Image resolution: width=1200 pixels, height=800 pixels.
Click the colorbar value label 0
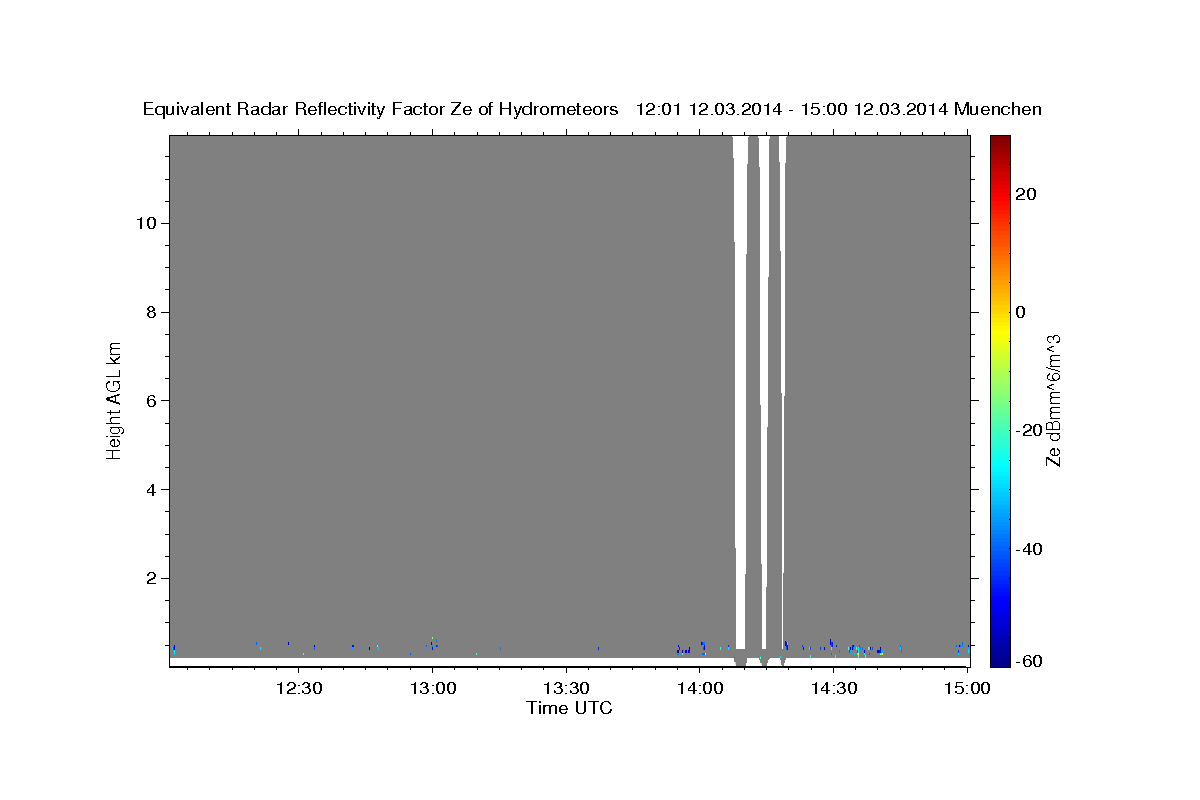(x=1021, y=312)
